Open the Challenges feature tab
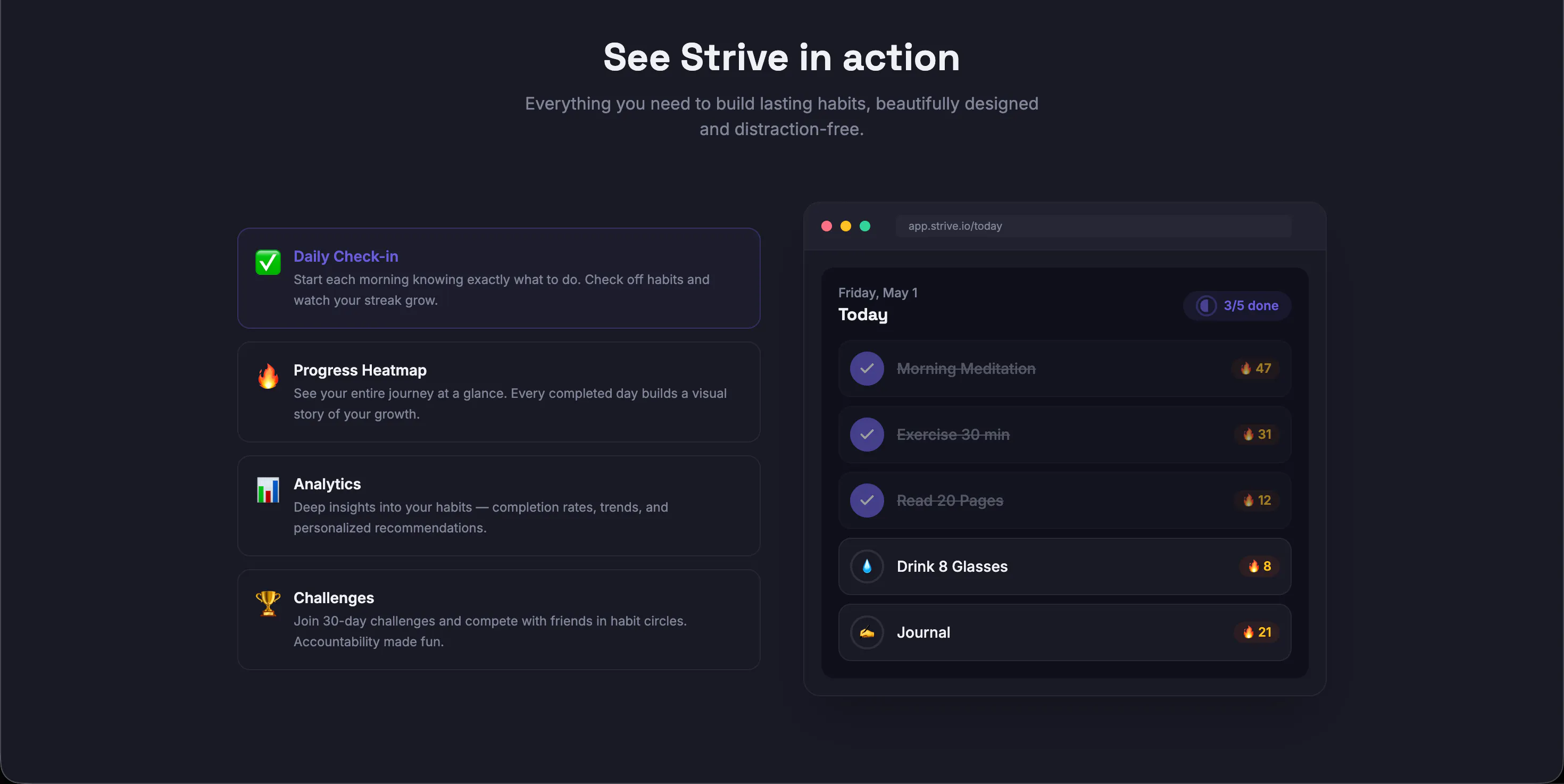The width and height of the screenshot is (1564, 784). coord(499,620)
